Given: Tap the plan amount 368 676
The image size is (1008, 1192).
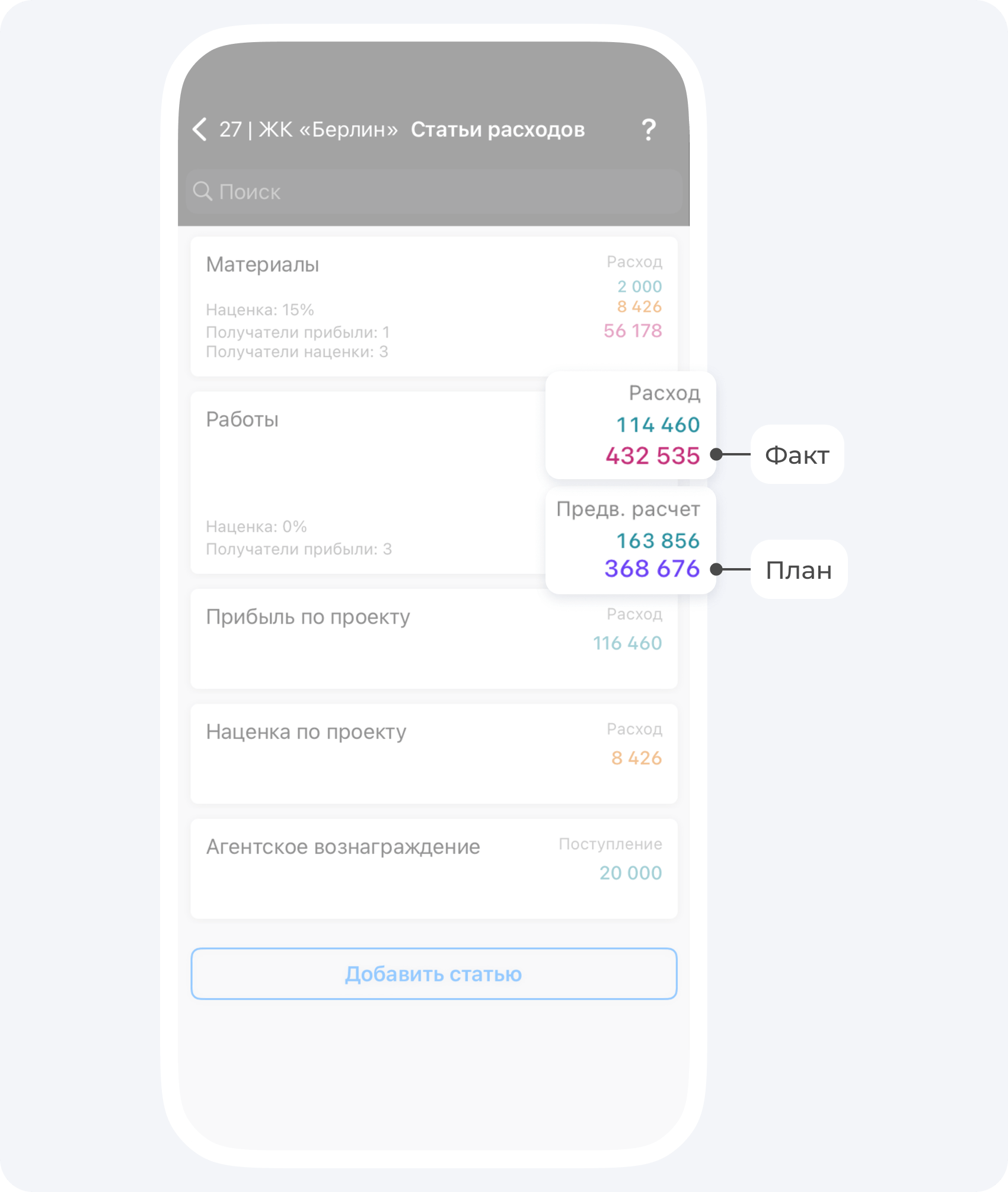Looking at the screenshot, I should 652,569.
